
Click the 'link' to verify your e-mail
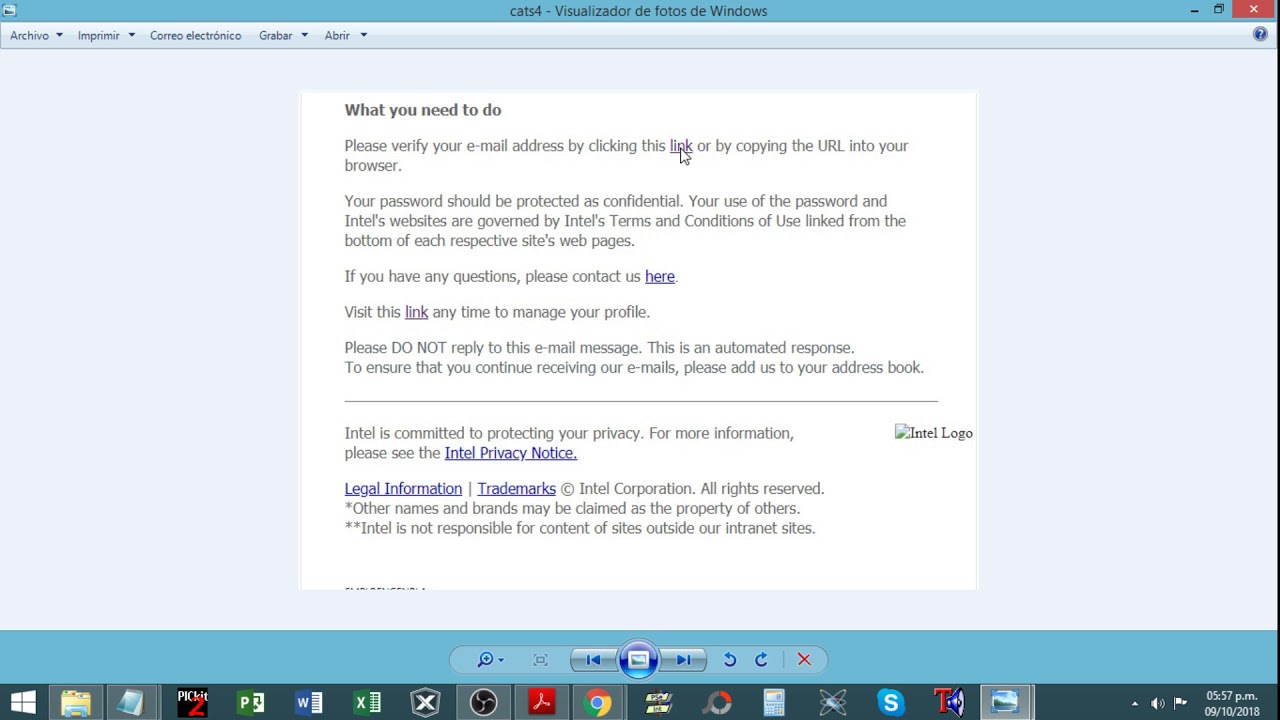(681, 146)
